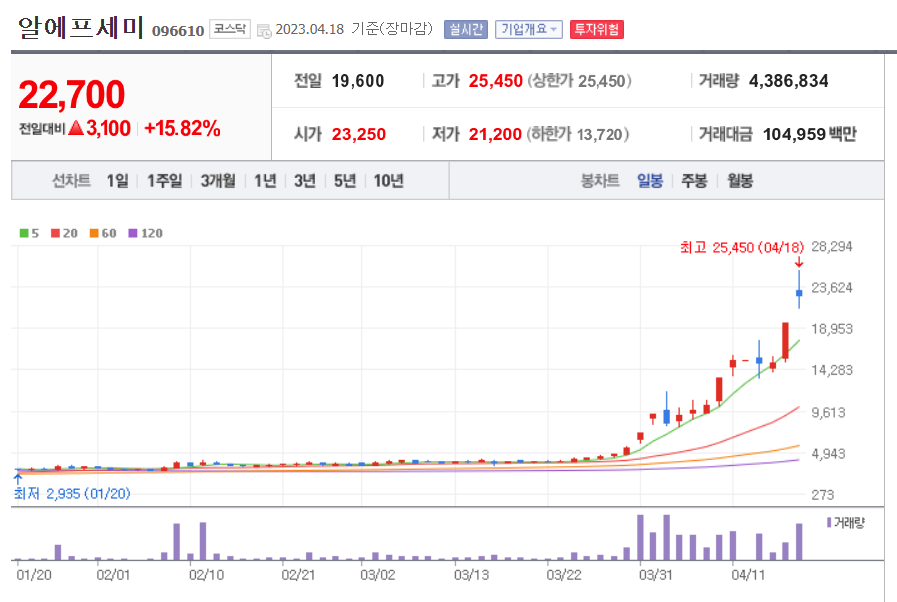Viewport: 897px width, 602px height.
Task: Click the +15.82% change rate
Action: click(x=182, y=128)
